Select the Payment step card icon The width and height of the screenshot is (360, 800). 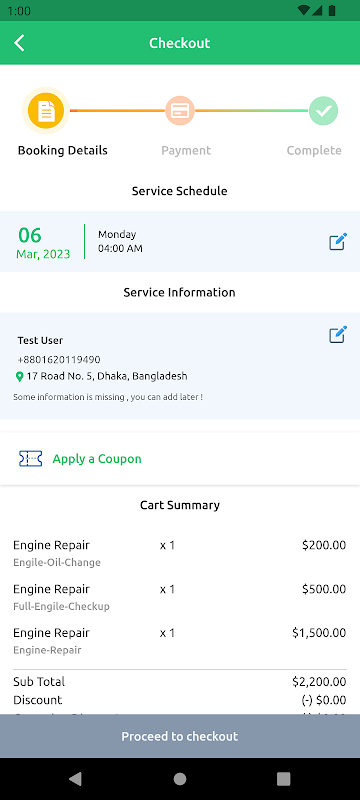(180, 111)
